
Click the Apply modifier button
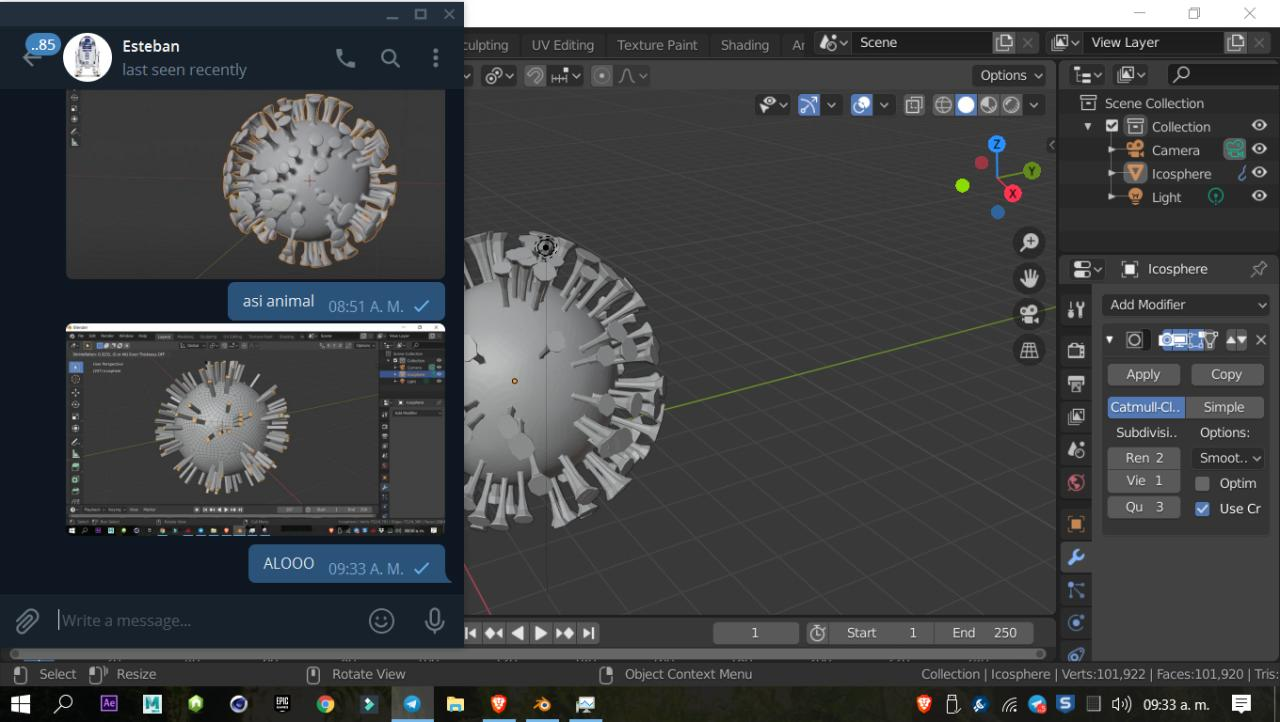coord(1143,374)
